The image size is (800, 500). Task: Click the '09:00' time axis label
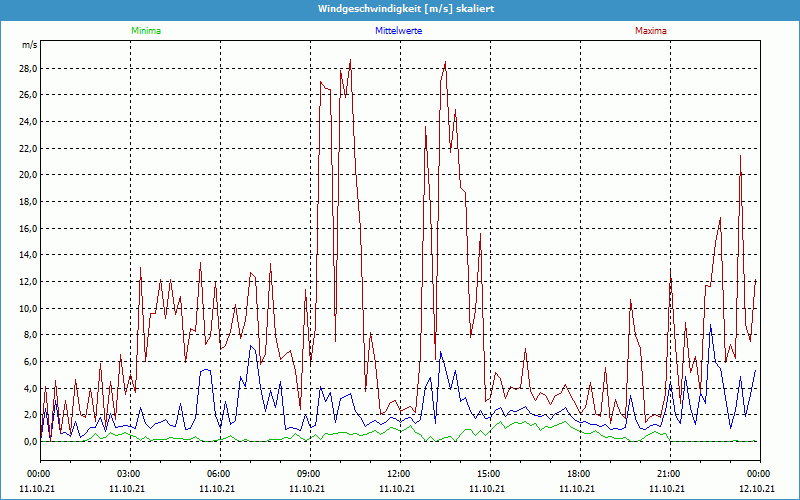click(x=311, y=474)
